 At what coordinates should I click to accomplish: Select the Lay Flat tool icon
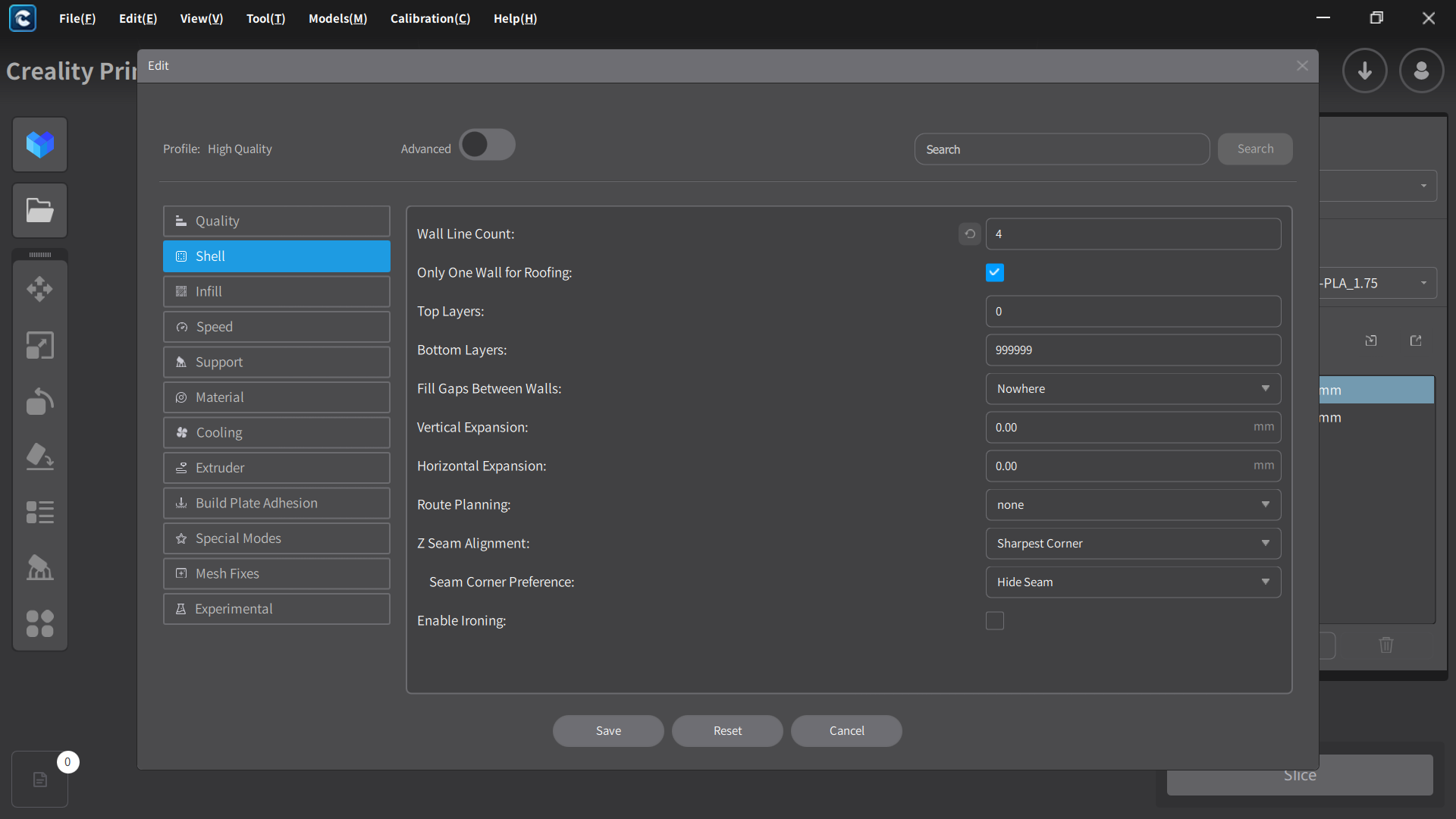tap(40, 457)
